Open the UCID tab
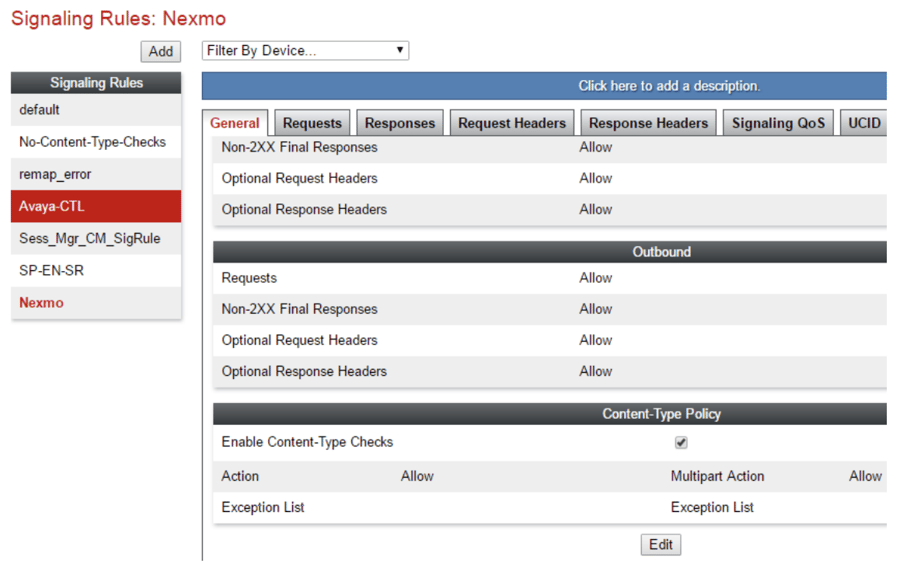Viewport: 900px width, 567px height. coord(864,123)
